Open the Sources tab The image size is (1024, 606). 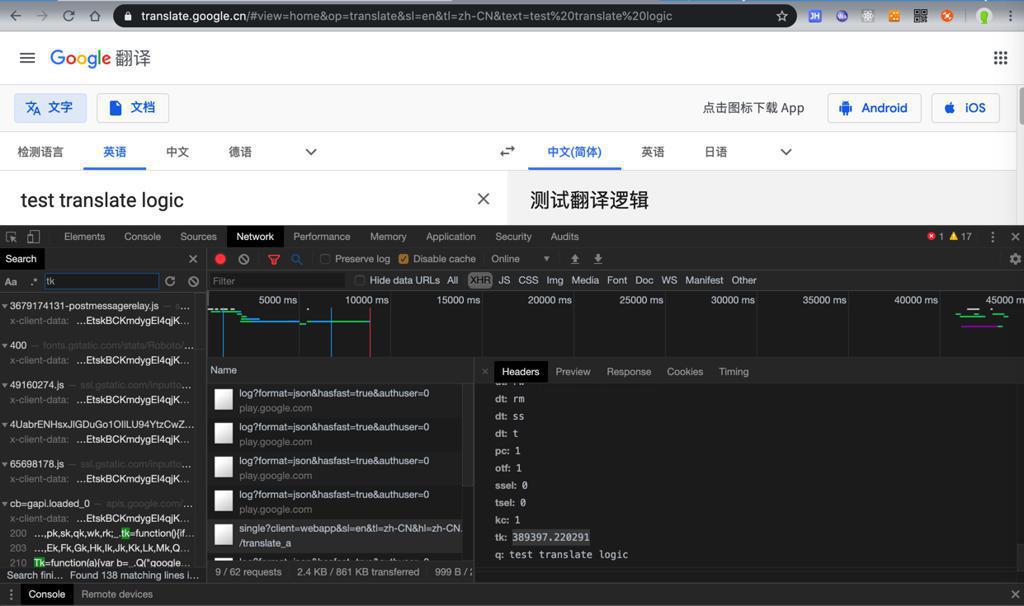coord(199,236)
